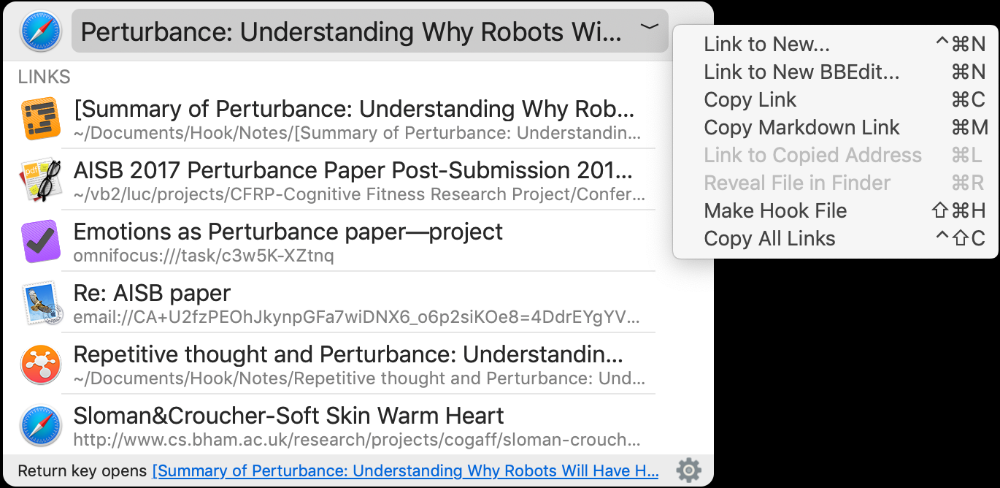This screenshot has height=488, width=1000.
Task: Click the Perturbance title bar field
Action: point(350,32)
